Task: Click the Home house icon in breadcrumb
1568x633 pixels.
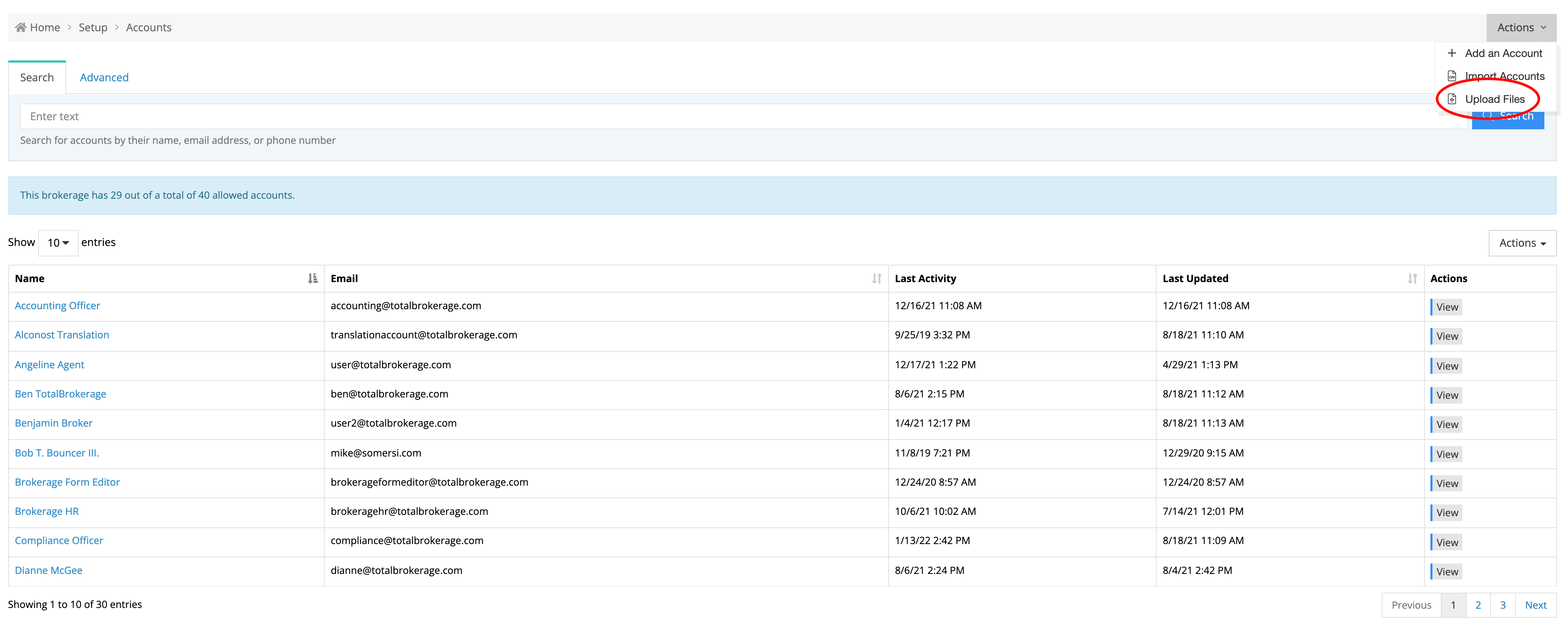Action: point(21,27)
